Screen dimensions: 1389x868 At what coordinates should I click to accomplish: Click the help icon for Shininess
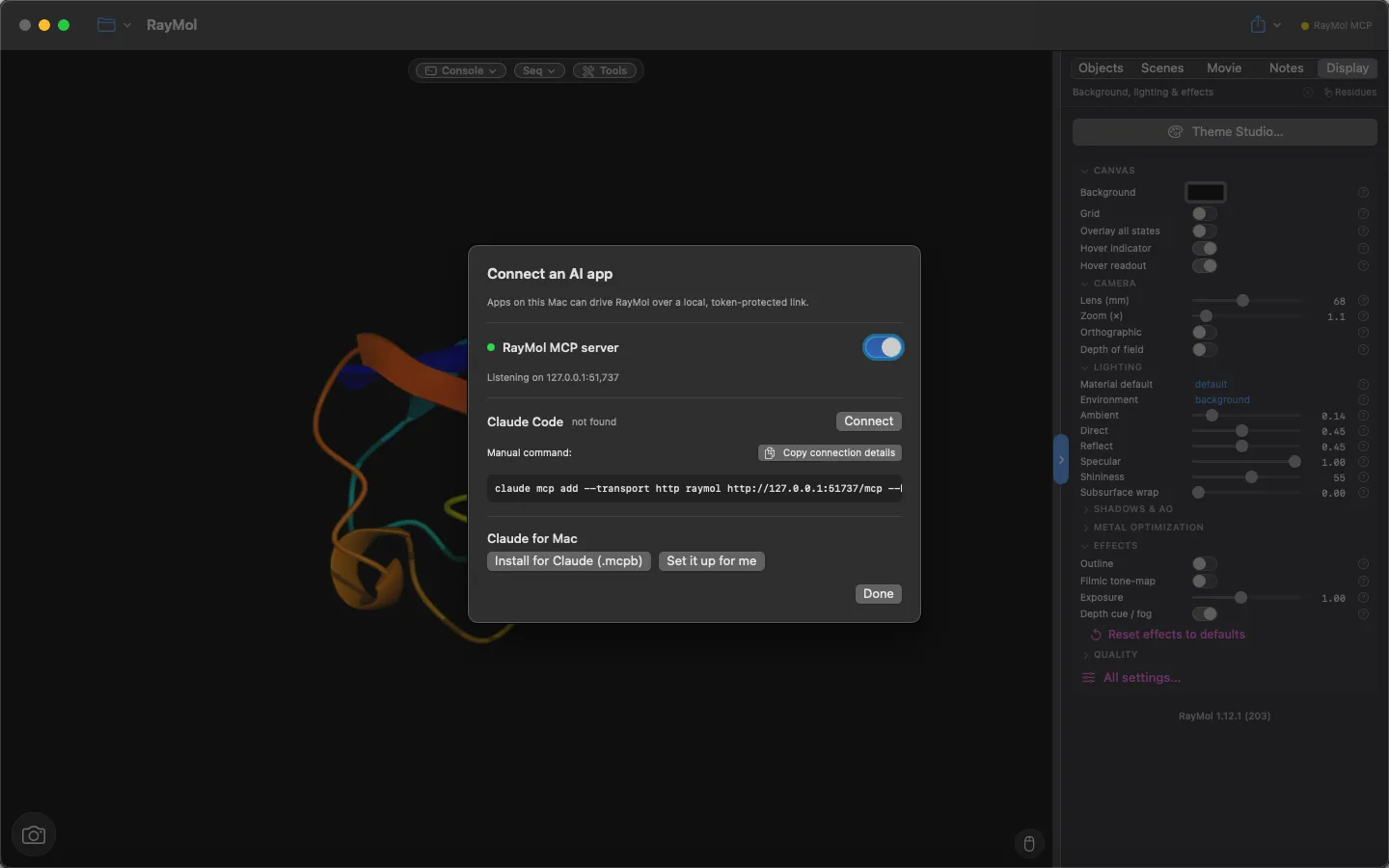[1363, 477]
